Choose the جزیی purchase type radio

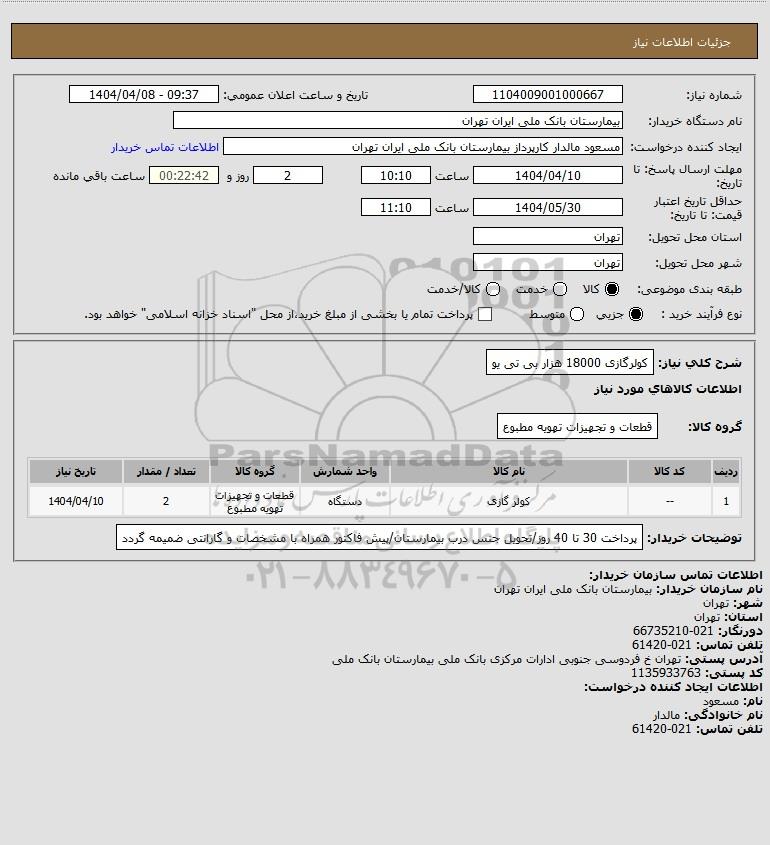pyautogui.click(x=636, y=314)
